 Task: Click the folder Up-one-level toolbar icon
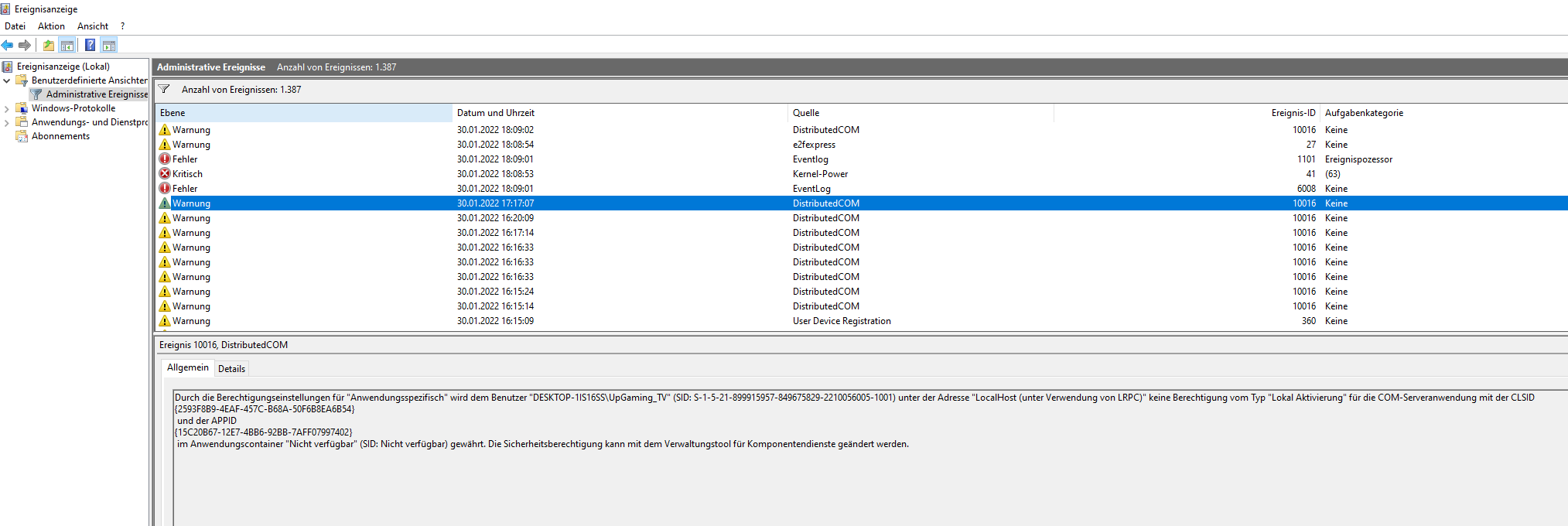tap(49, 46)
